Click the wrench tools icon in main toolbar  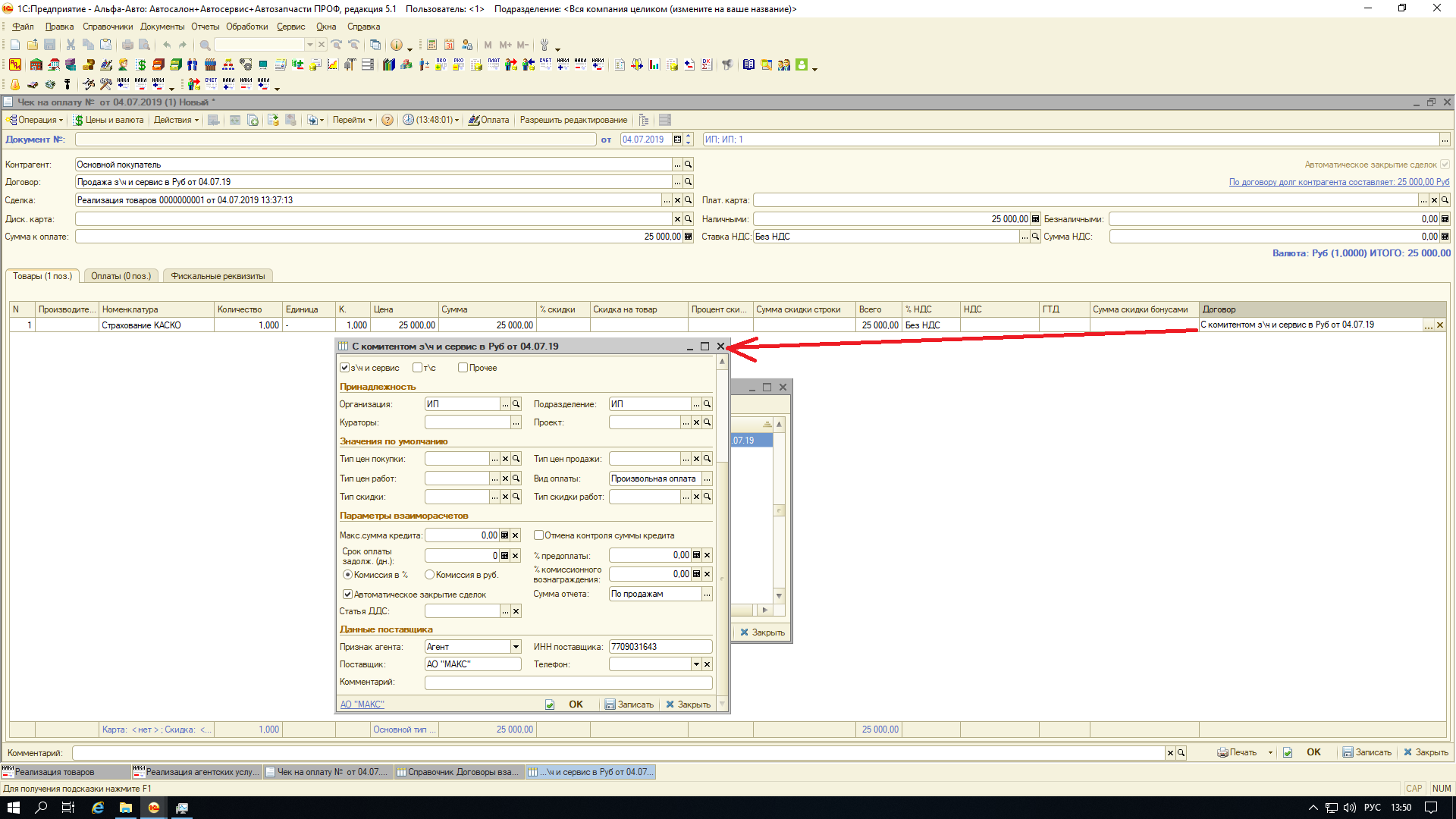(544, 45)
